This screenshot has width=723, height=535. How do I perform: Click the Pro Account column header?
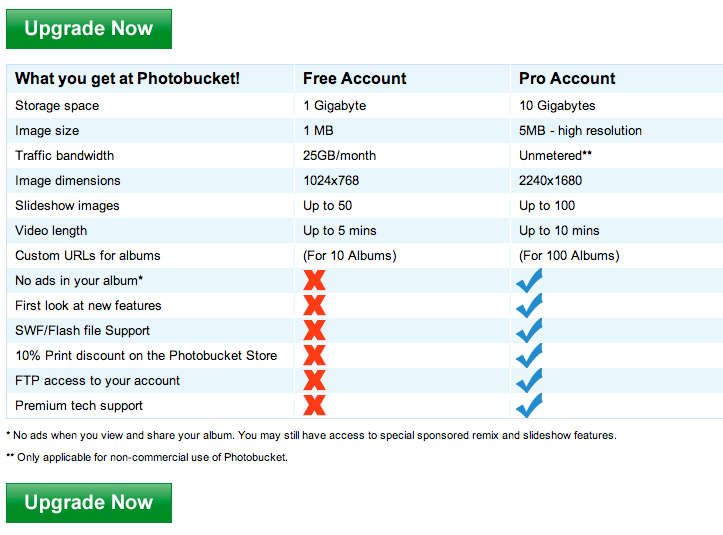(x=567, y=79)
